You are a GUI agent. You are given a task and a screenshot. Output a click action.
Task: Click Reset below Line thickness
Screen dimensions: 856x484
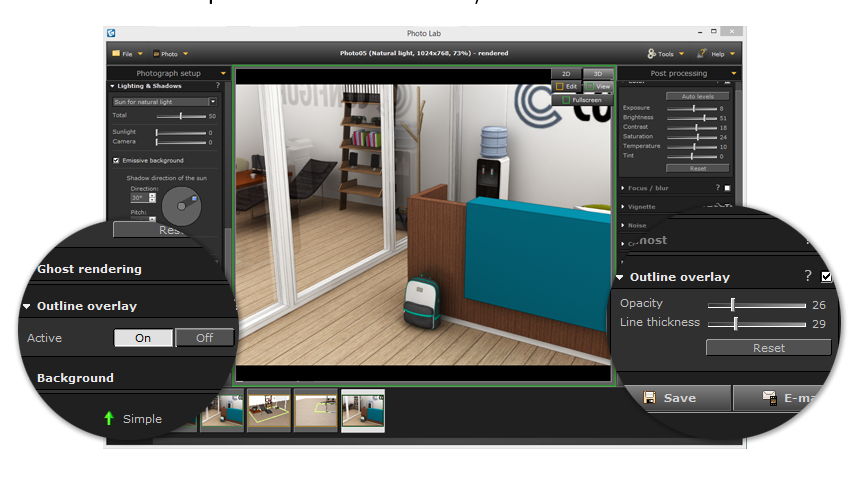point(769,348)
